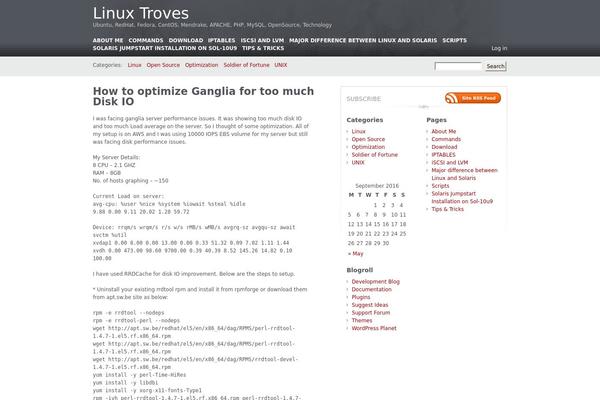Open the Ganglia Disk IO article title
Screen dimensions: 600x400
(x=203, y=96)
